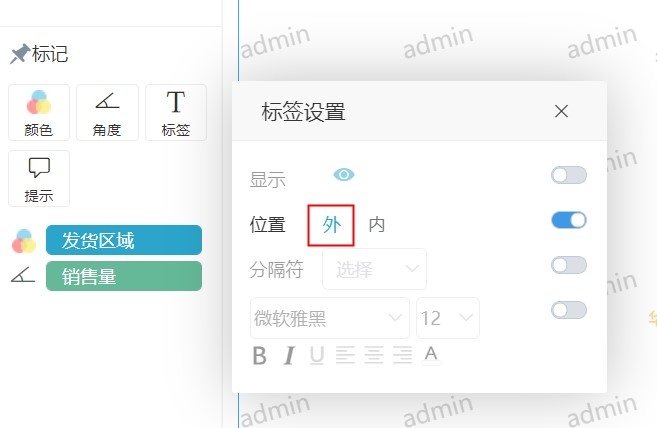The width and height of the screenshot is (657, 428).
Task: Select the 销售量 field pill
Action: point(124,276)
